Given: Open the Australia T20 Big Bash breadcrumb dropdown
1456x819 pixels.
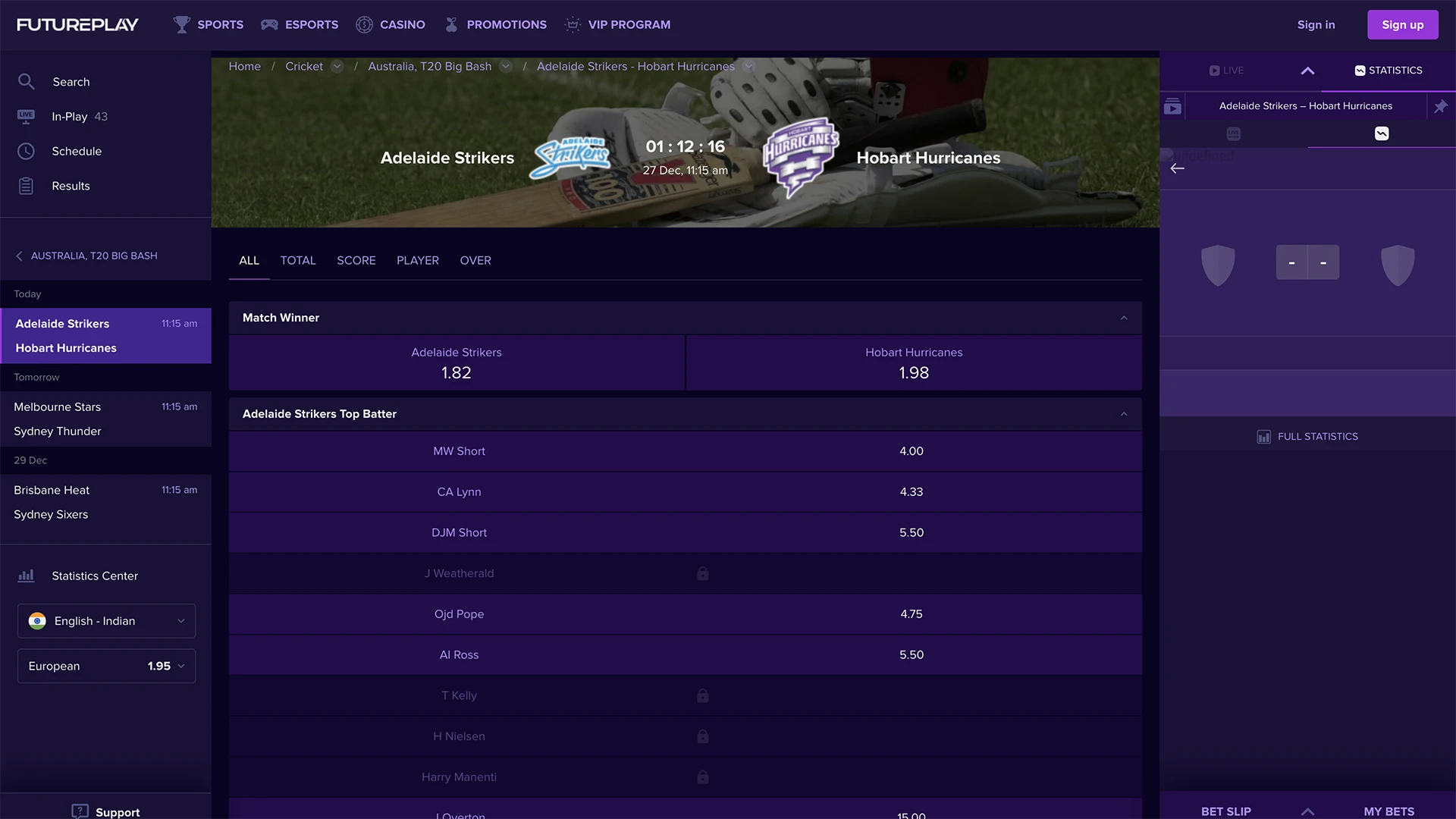Looking at the screenshot, I should [506, 67].
